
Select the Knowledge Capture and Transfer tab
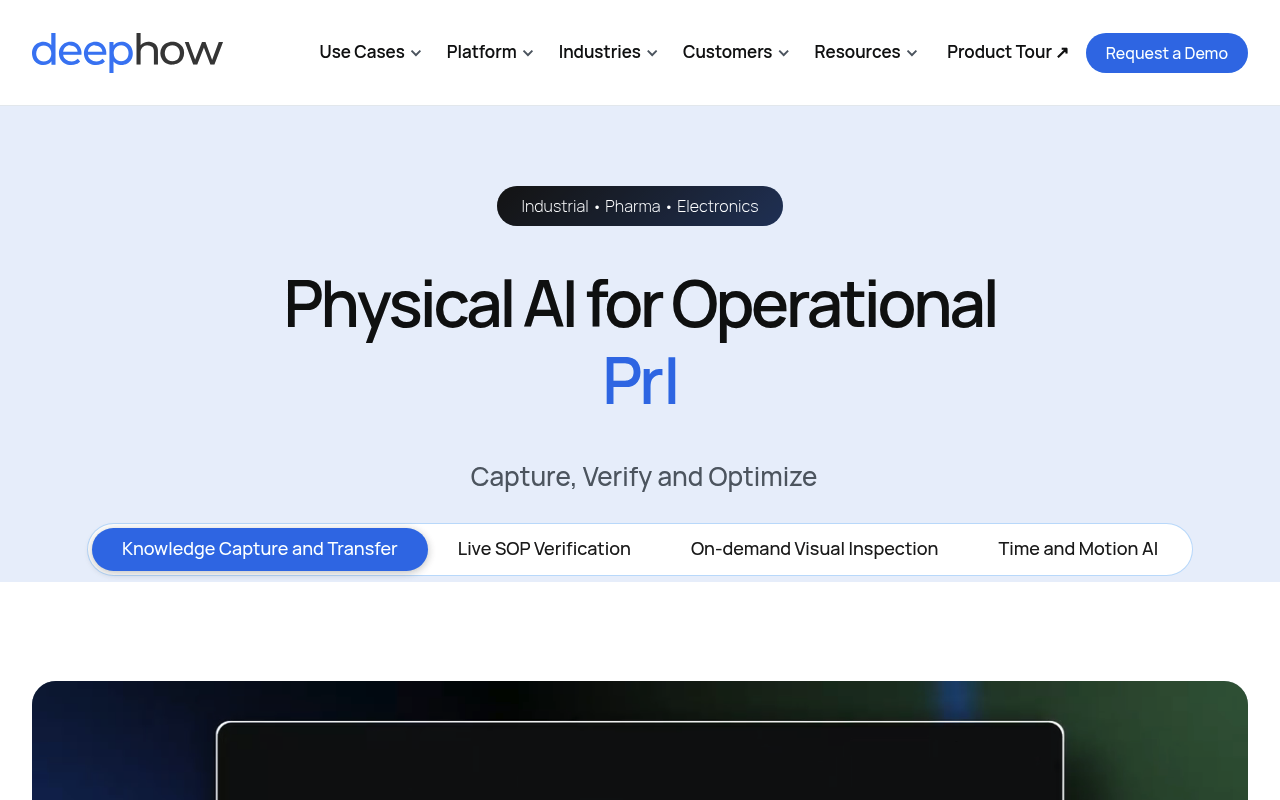pos(260,549)
